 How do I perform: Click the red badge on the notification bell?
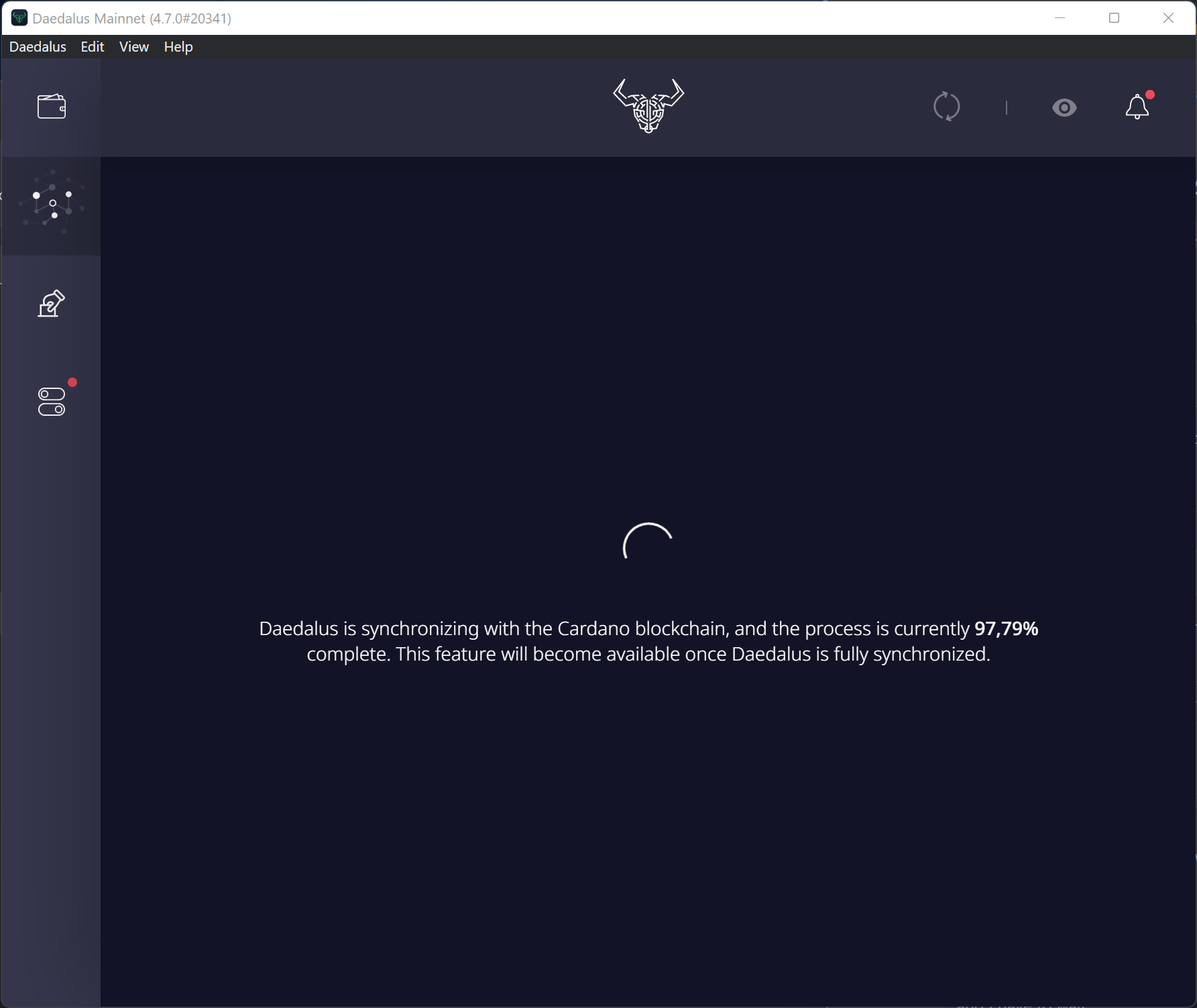pyautogui.click(x=1149, y=95)
